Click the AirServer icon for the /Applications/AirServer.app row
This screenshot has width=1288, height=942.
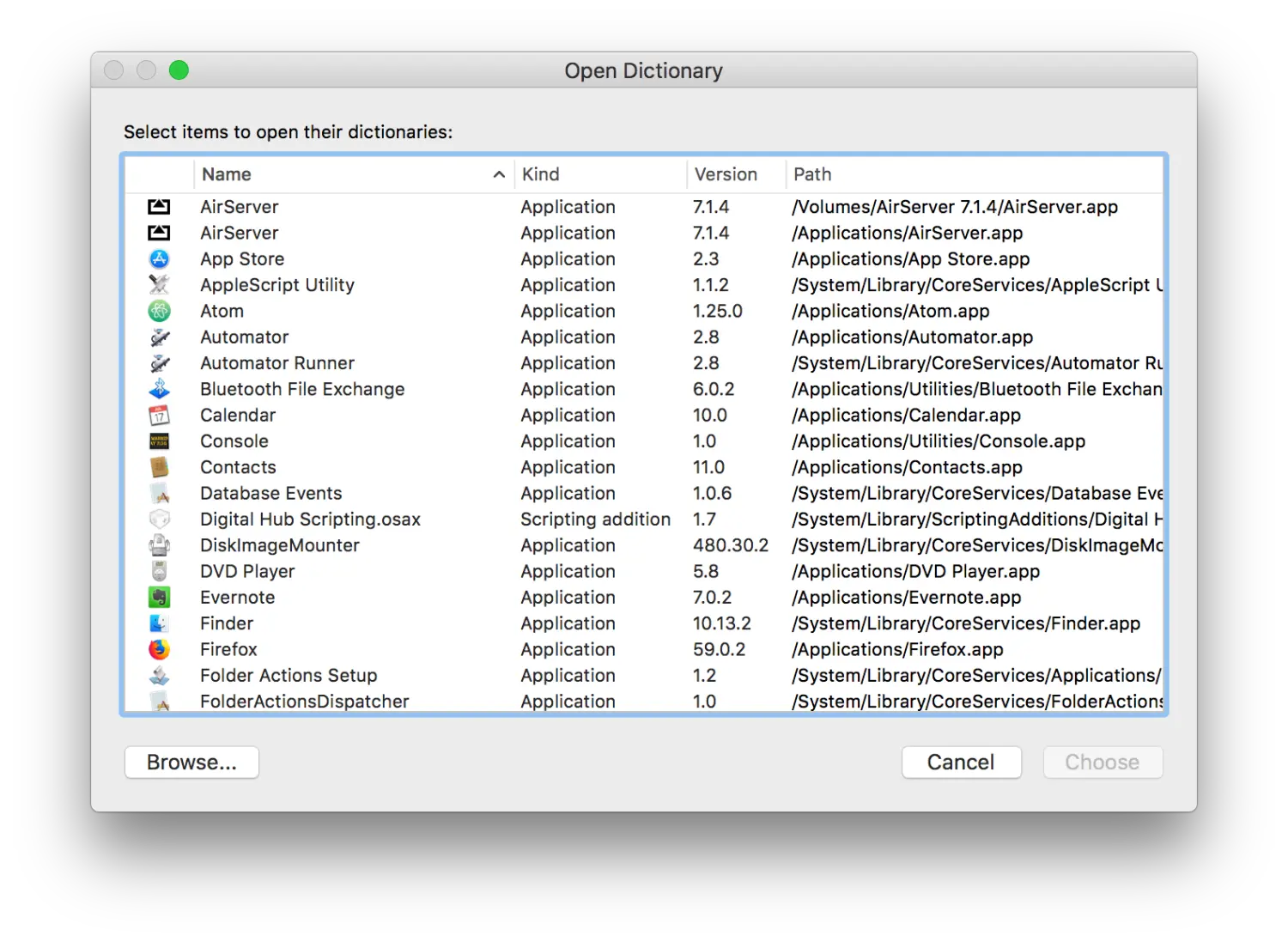159,233
